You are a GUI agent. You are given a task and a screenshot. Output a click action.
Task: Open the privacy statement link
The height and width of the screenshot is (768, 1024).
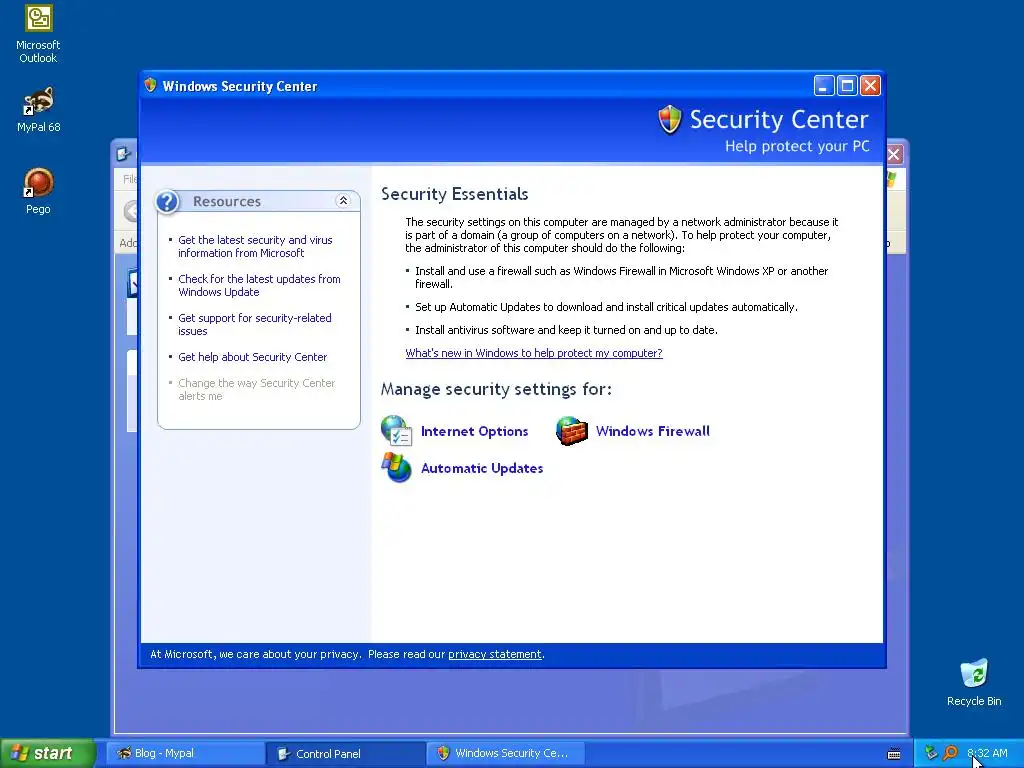(494, 654)
